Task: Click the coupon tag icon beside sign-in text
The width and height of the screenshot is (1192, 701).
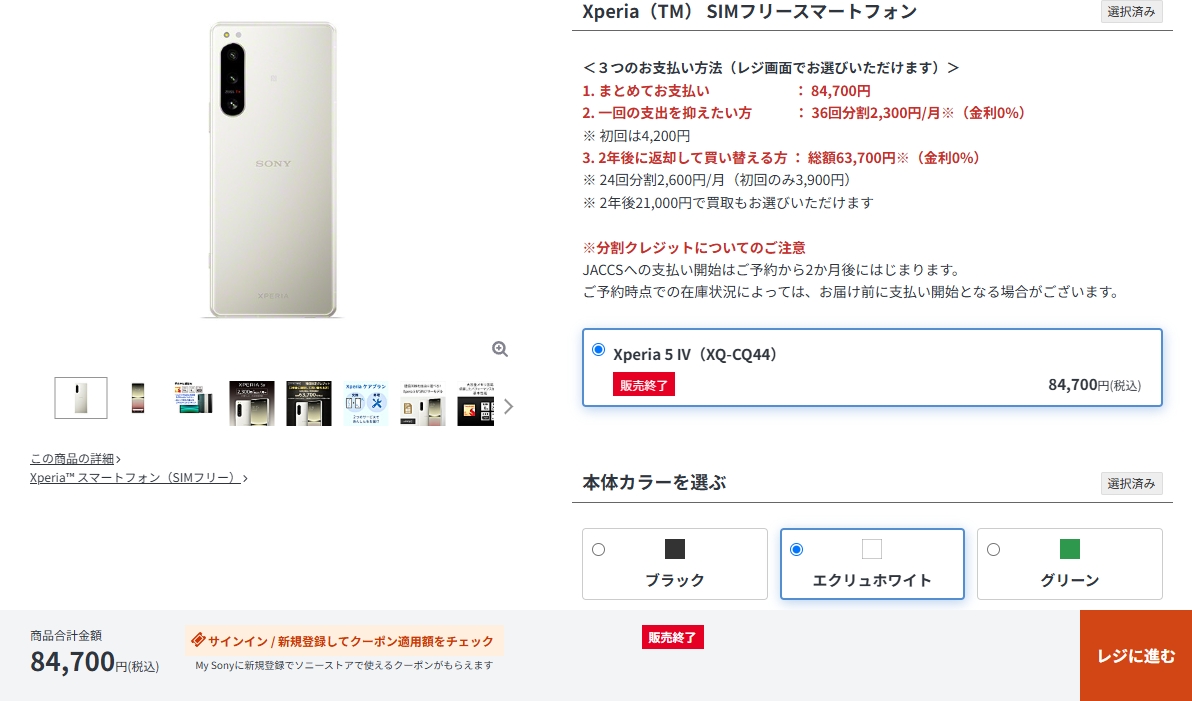Action: [x=198, y=640]
